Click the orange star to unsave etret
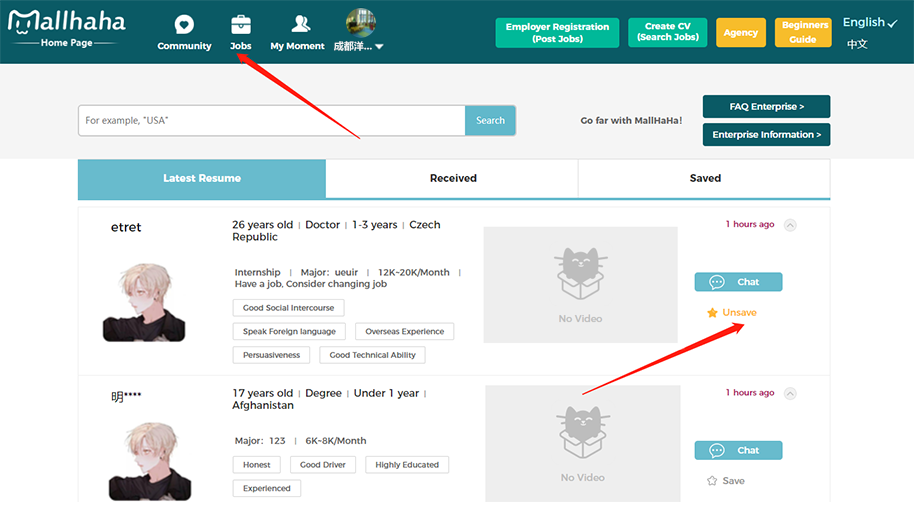Image resolution: width=914 pixels, height=505 pixels. click(712, 313)
